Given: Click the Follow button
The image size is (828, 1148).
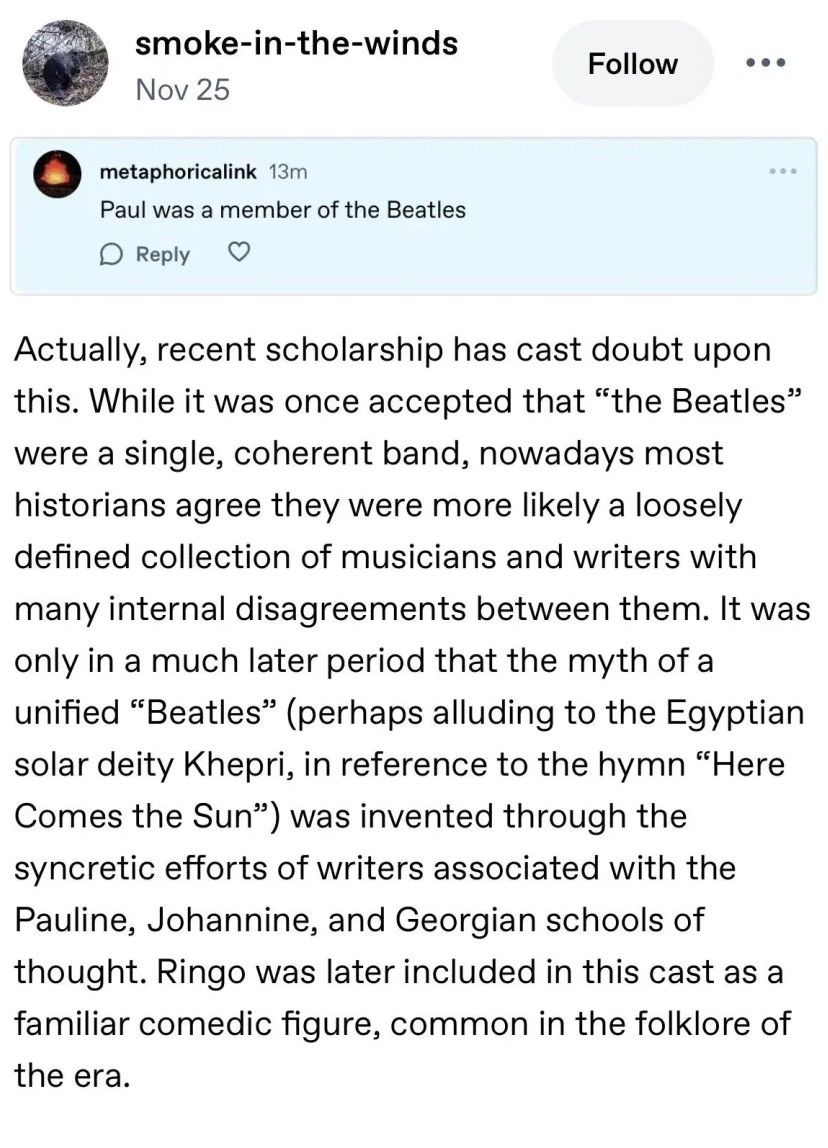Looking at the screenshot, I should pos(632,64).
